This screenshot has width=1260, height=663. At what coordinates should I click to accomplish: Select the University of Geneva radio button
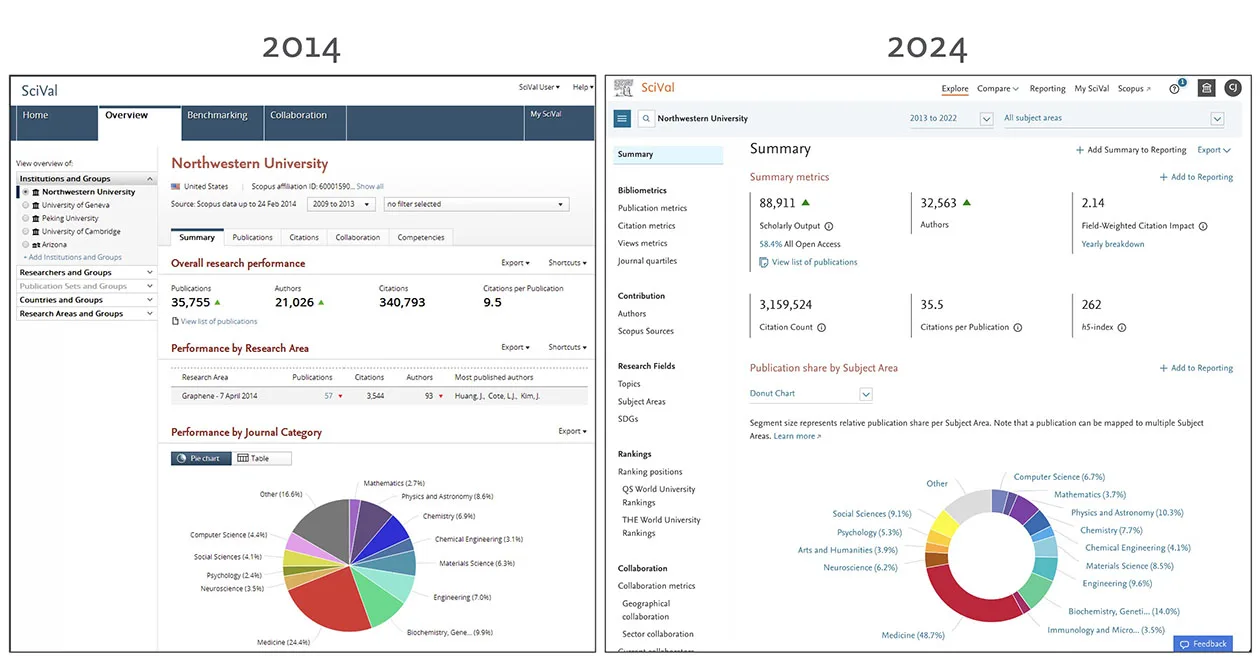click(25, 205)
